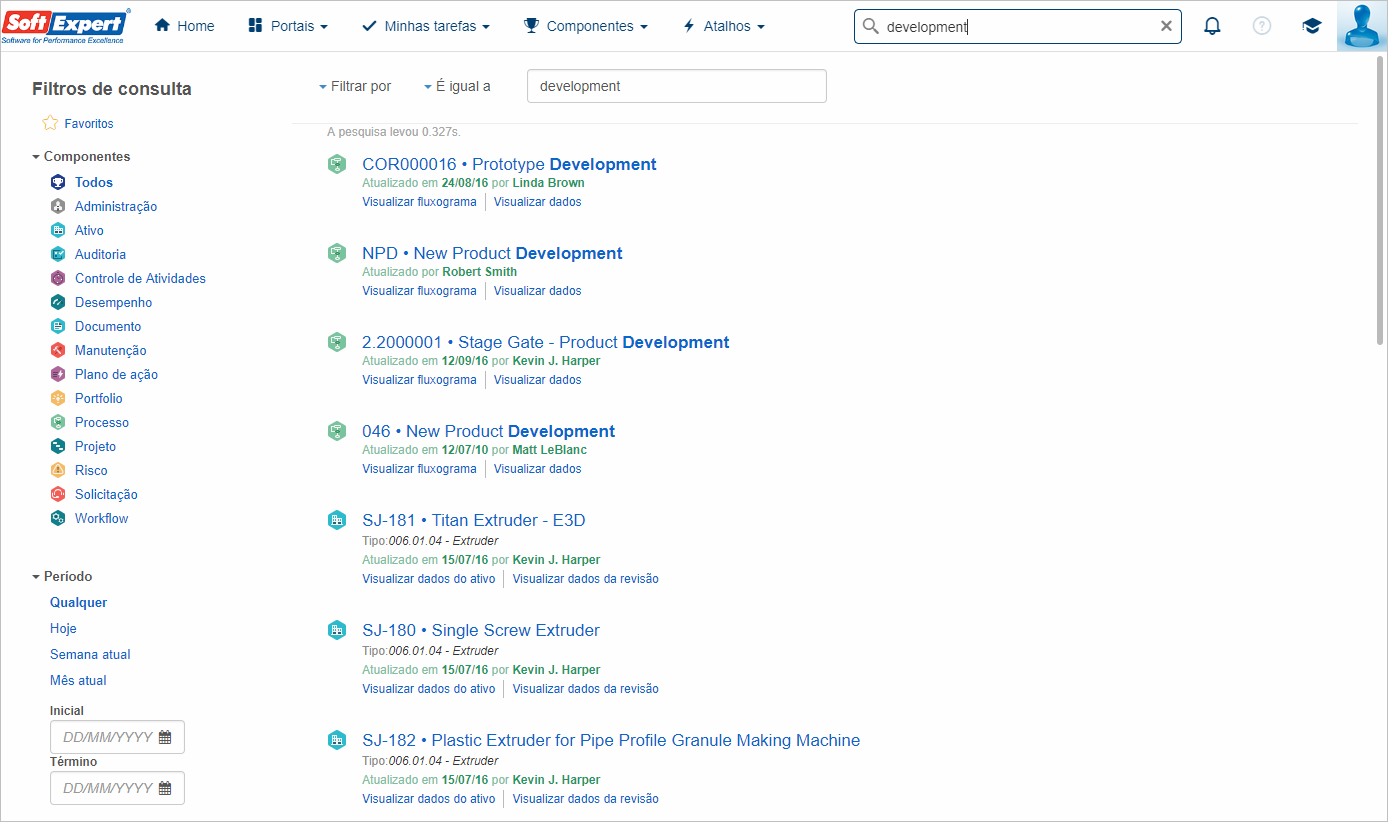Click the magnifier search icon
This screenshot has width=1388, height=822.
[x=870, y=26]
